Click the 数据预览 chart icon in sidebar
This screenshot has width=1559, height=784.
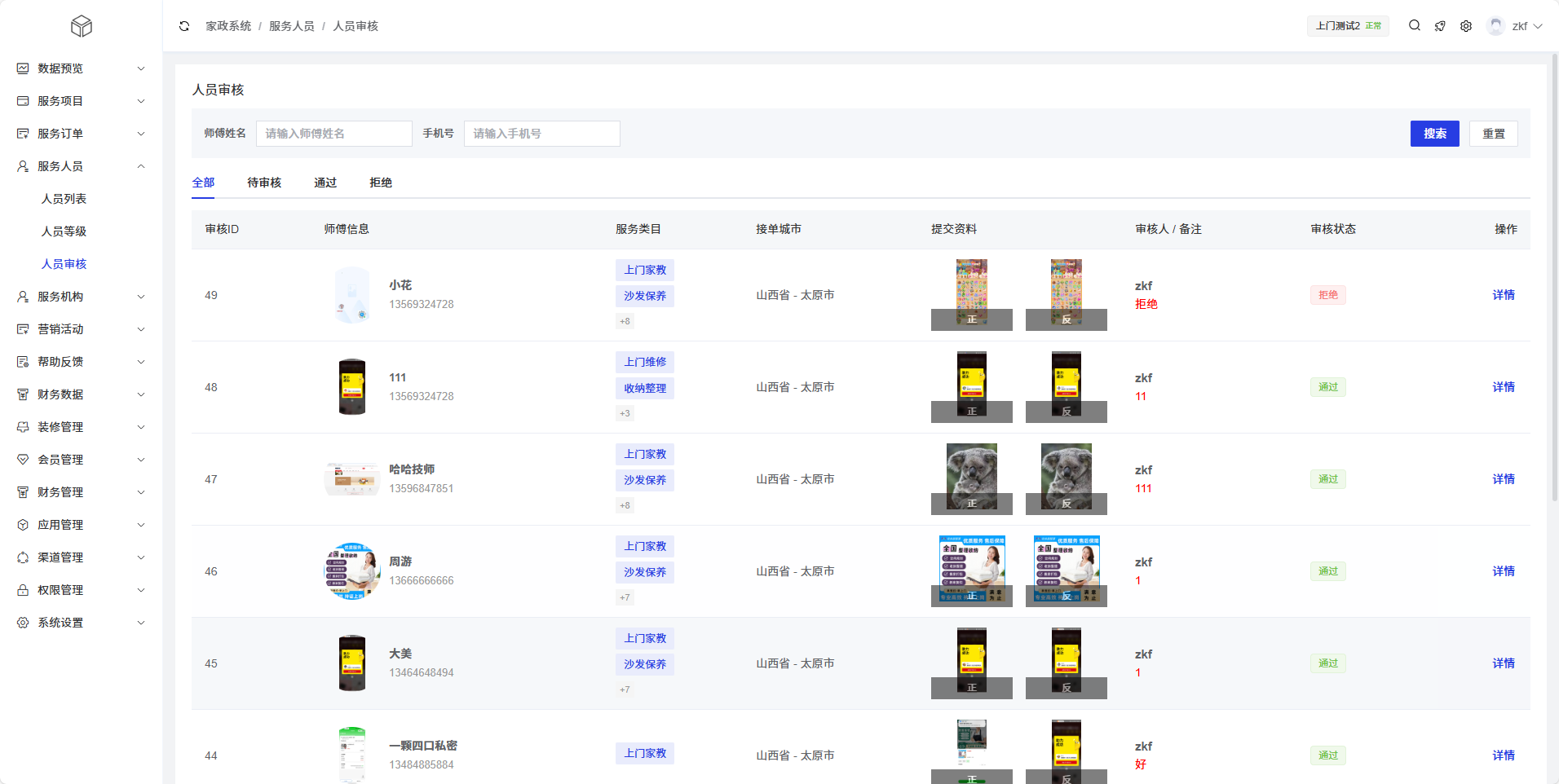[x=23, y=68]
